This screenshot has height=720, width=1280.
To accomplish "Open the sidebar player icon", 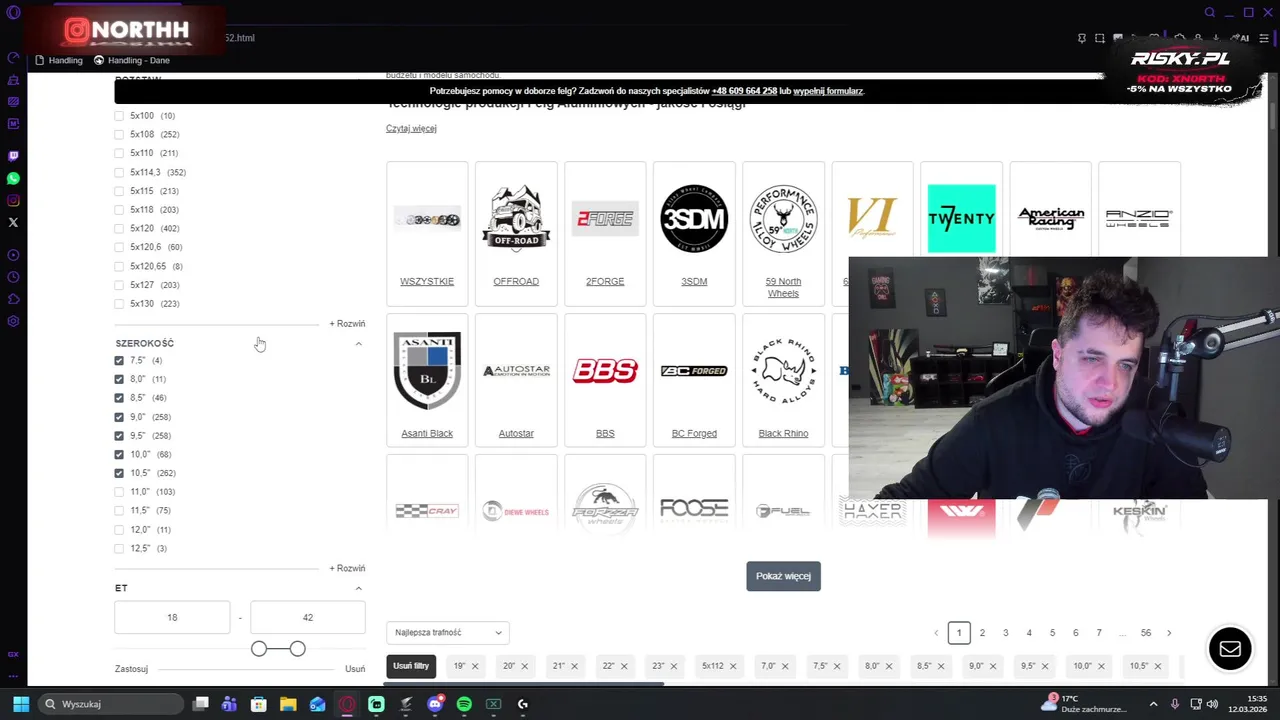I will pos(13,255).
